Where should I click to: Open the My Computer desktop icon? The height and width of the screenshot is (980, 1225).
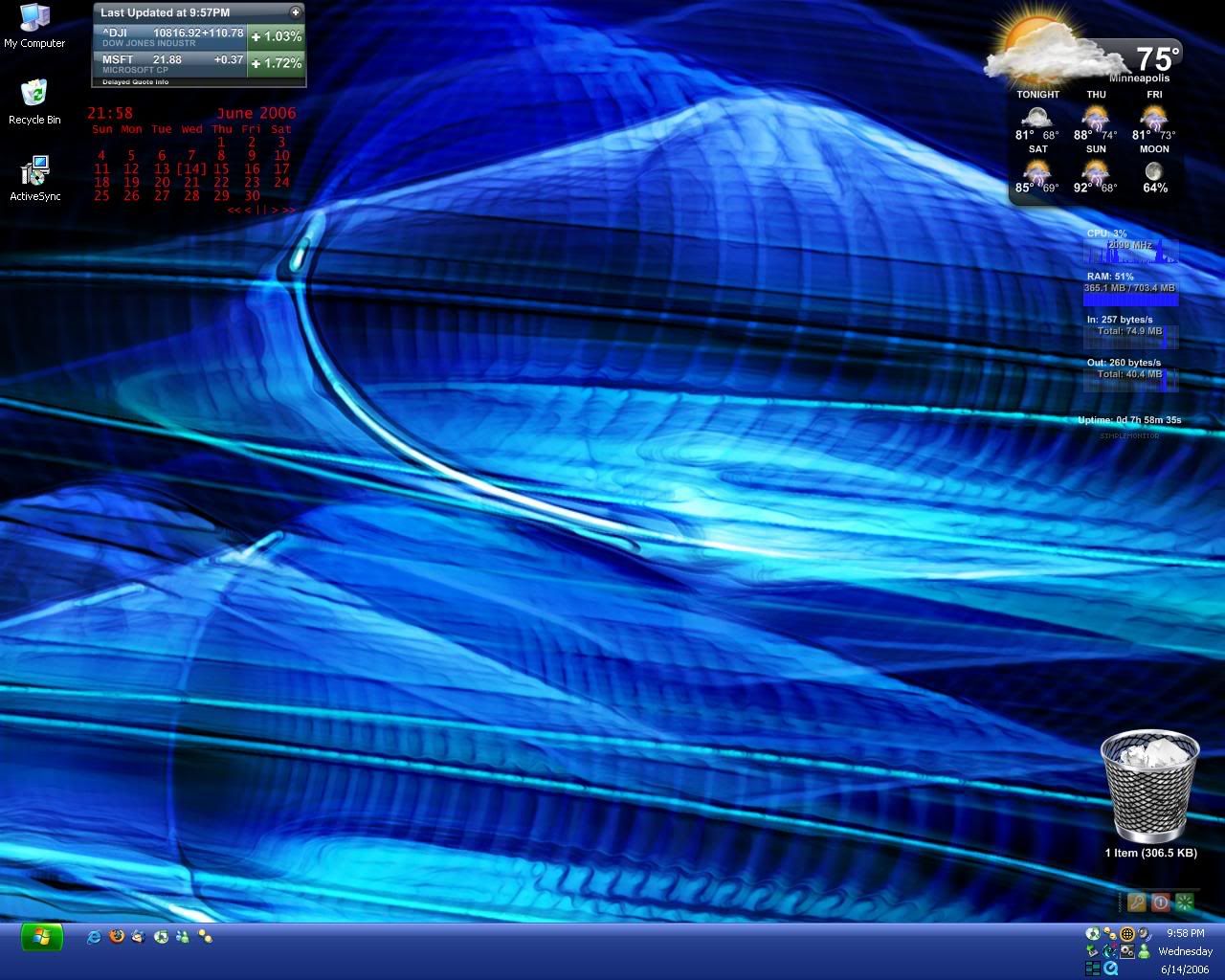[34, 26]
